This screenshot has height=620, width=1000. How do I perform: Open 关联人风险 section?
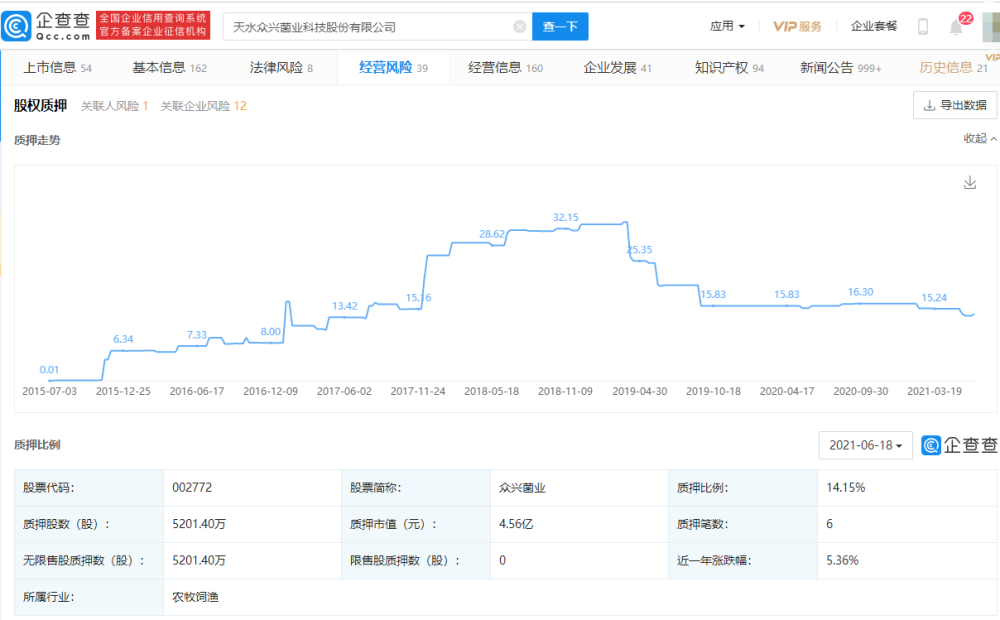[114, 106]
